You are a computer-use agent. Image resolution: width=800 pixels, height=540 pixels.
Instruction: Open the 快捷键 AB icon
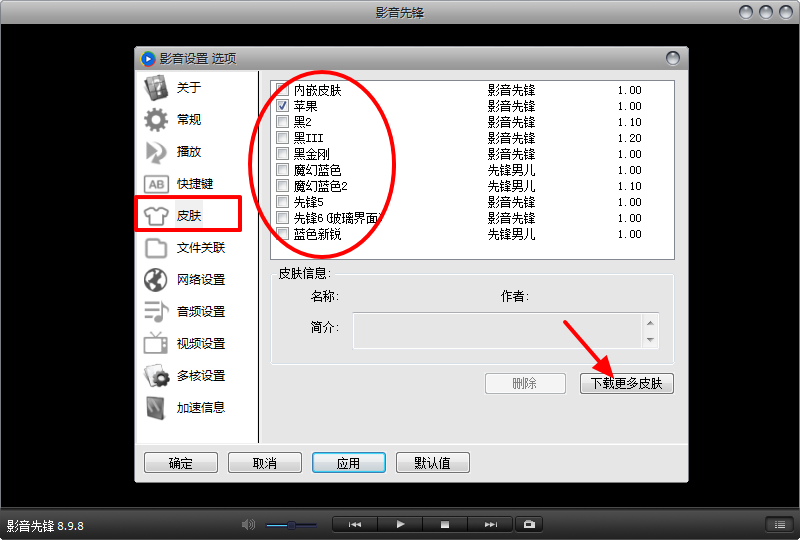(x=156, y=184)
